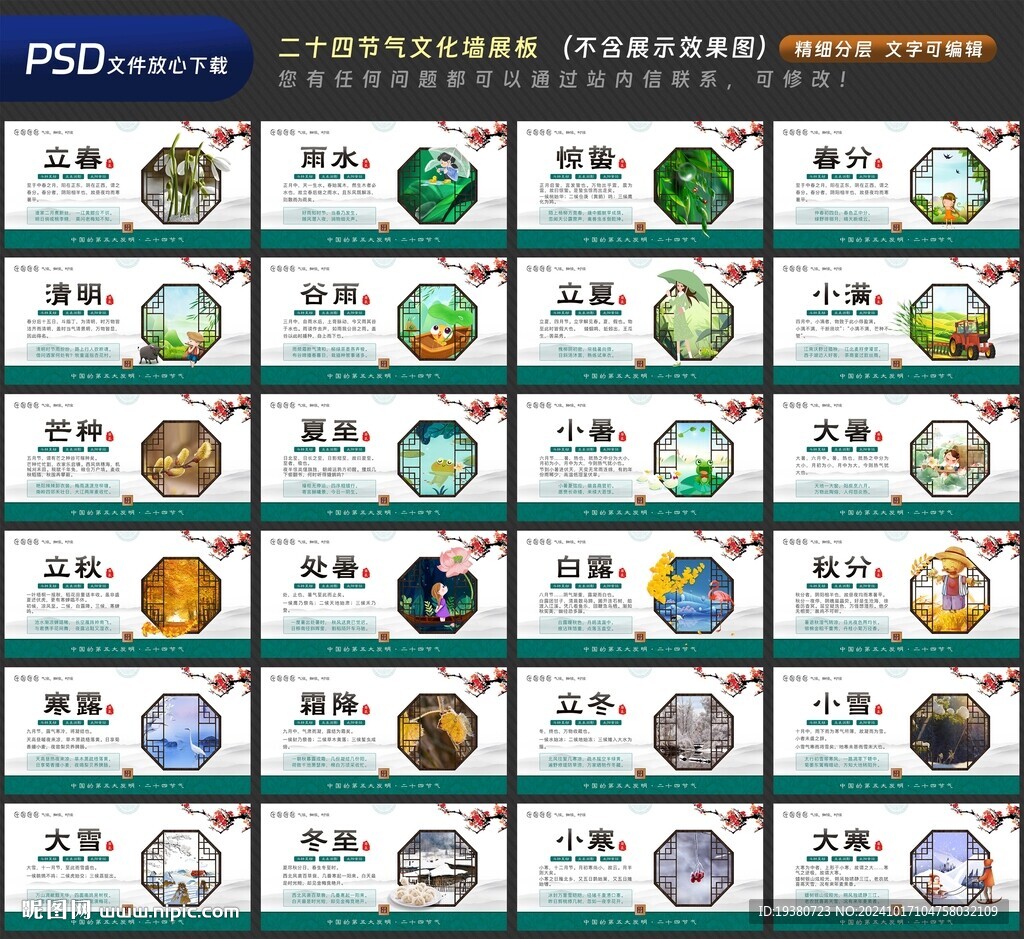This screenshot has width=1024, height=939.
Task: Select the 谷雨 display board
Action: pos(383,321)
